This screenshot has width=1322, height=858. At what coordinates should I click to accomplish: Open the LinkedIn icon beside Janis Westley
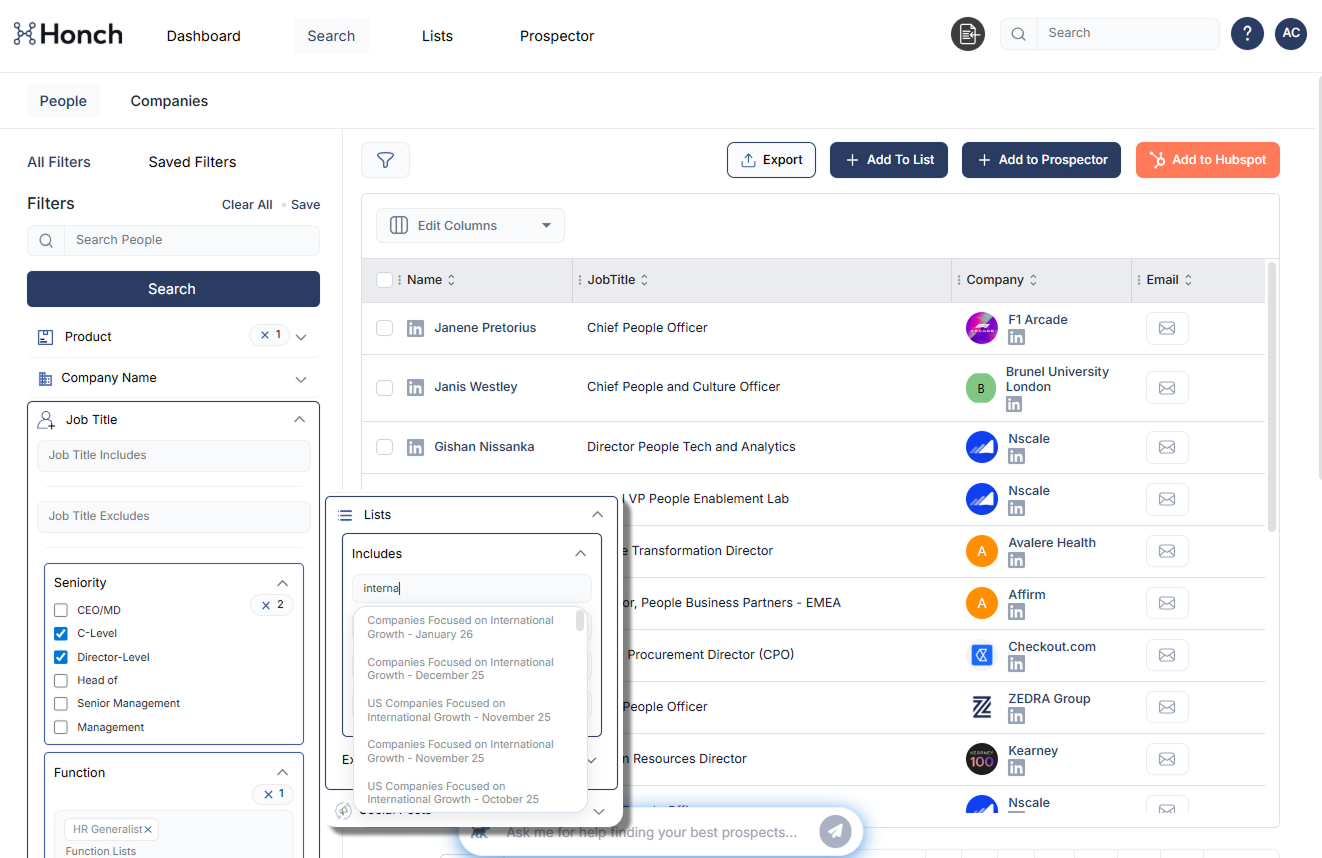[415, 387]
